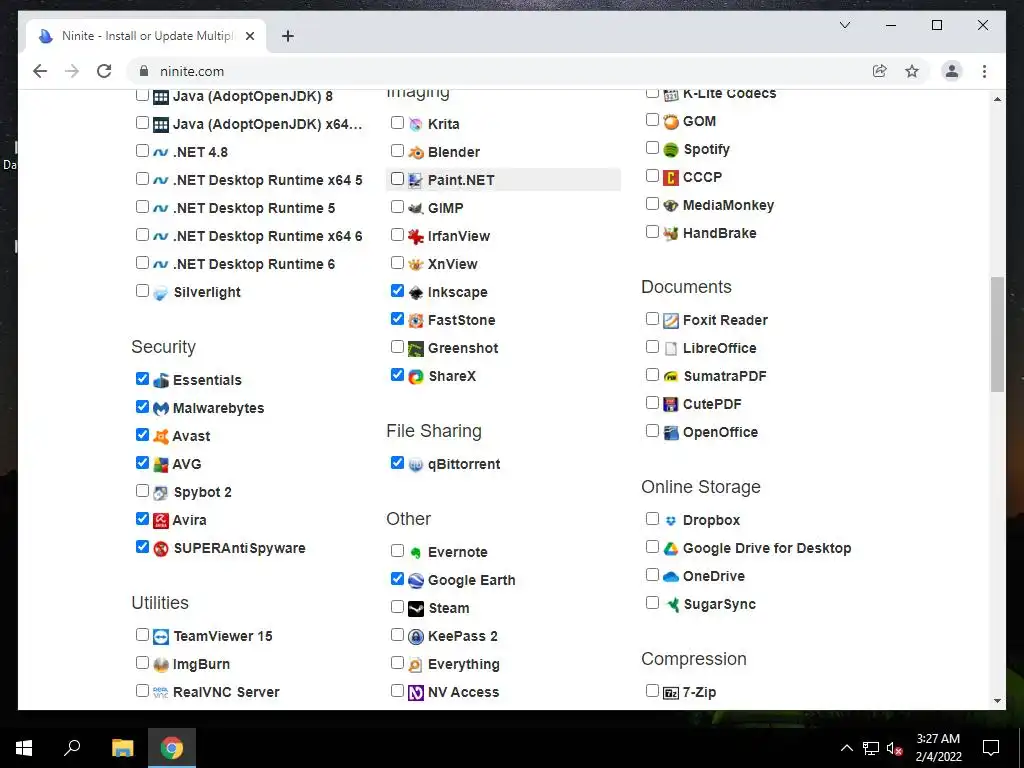Click the Google Earth globe icon

(416, 581)
